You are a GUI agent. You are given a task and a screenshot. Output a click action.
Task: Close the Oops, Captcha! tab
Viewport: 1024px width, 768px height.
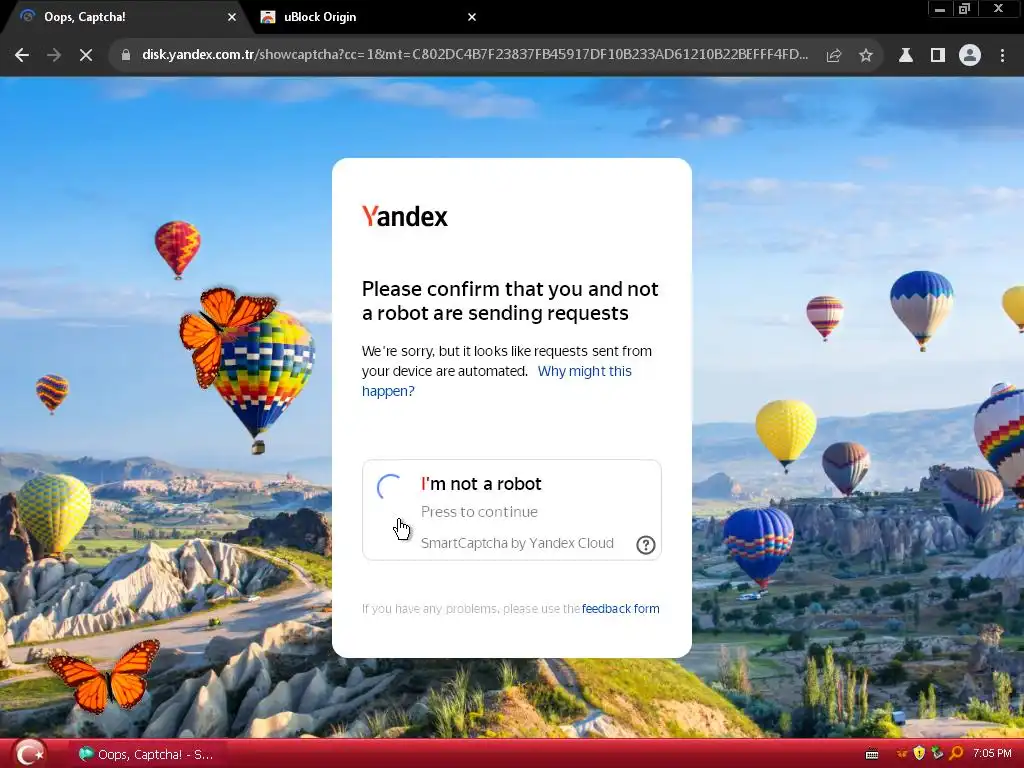pos(232,17)
